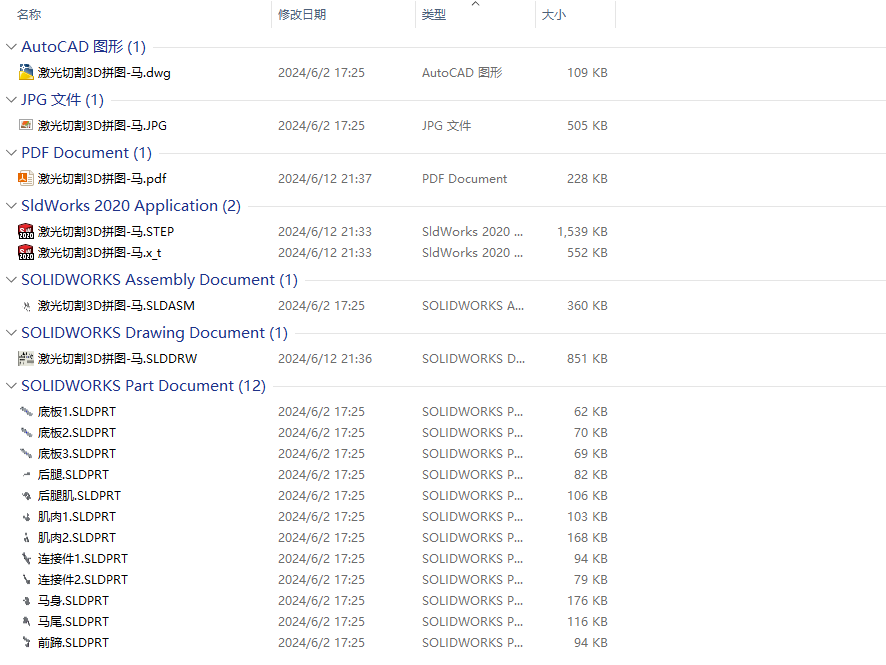Select the JPG 文件 group header
This screenshot has width=886, height=665.
point(62,100)
